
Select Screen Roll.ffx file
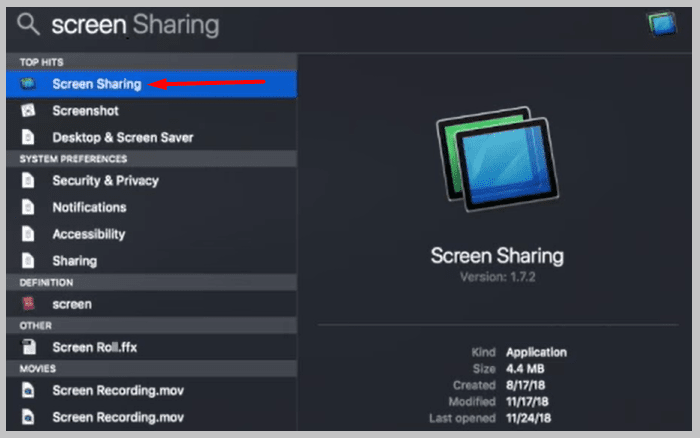tap(151, 347)
